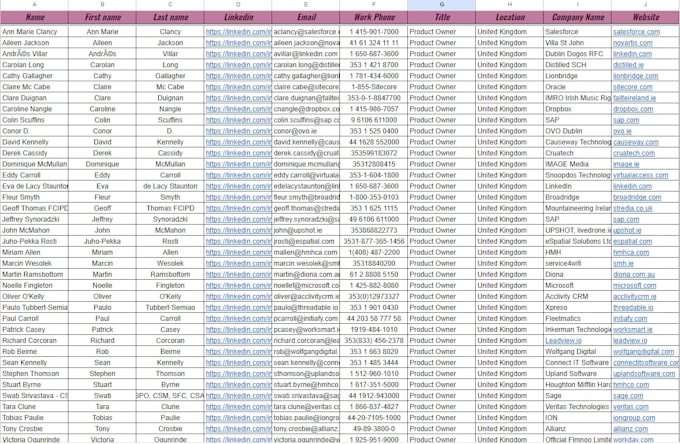Select the 'Acclivity CRM' company cell

coord(577,297)
